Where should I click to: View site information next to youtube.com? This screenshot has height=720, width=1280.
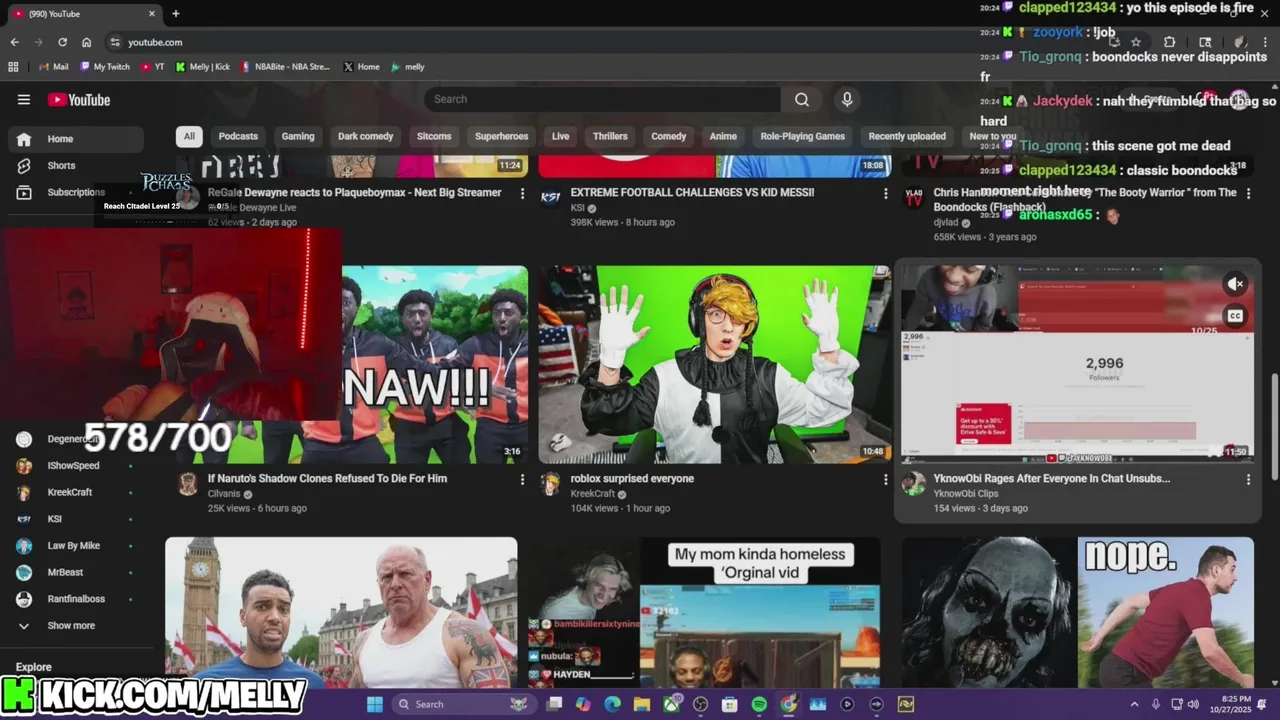[x=115, y=42]
